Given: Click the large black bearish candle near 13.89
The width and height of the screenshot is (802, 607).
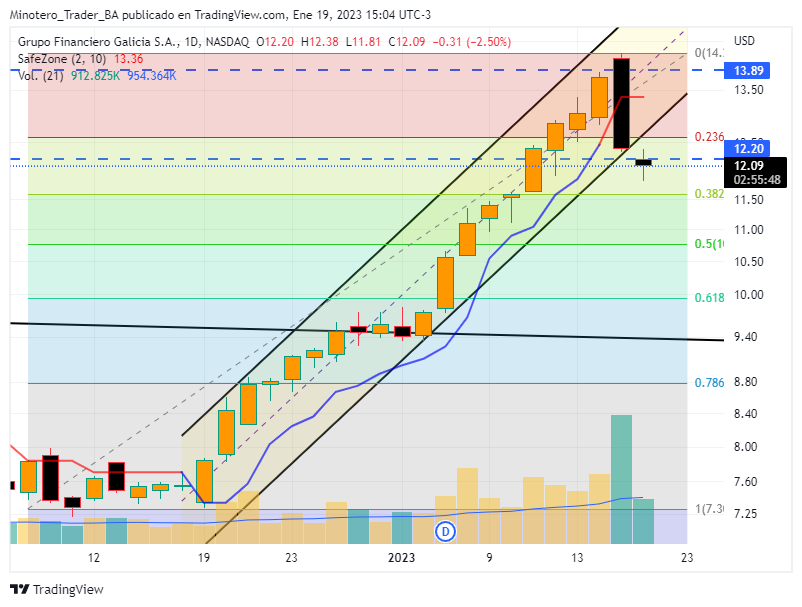Looking at the screenshot, I should [x=621, y=103].
